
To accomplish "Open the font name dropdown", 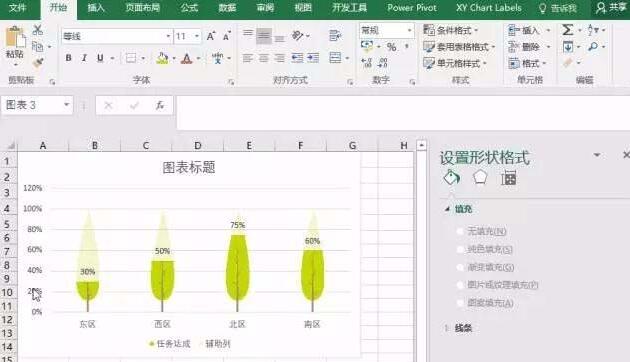I will [x=168, y=36].
